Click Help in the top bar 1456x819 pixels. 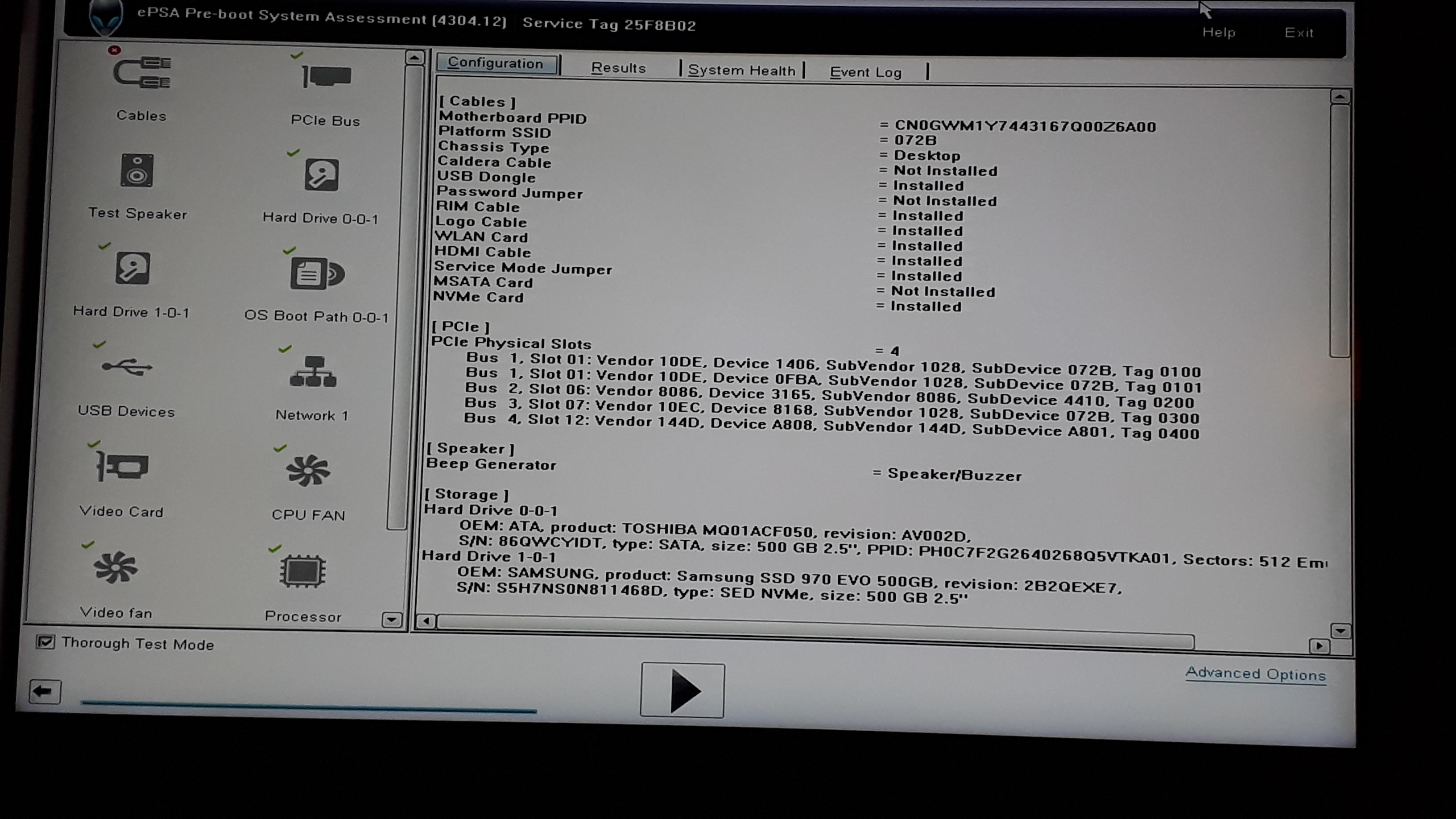click(x=1219, y=32)
